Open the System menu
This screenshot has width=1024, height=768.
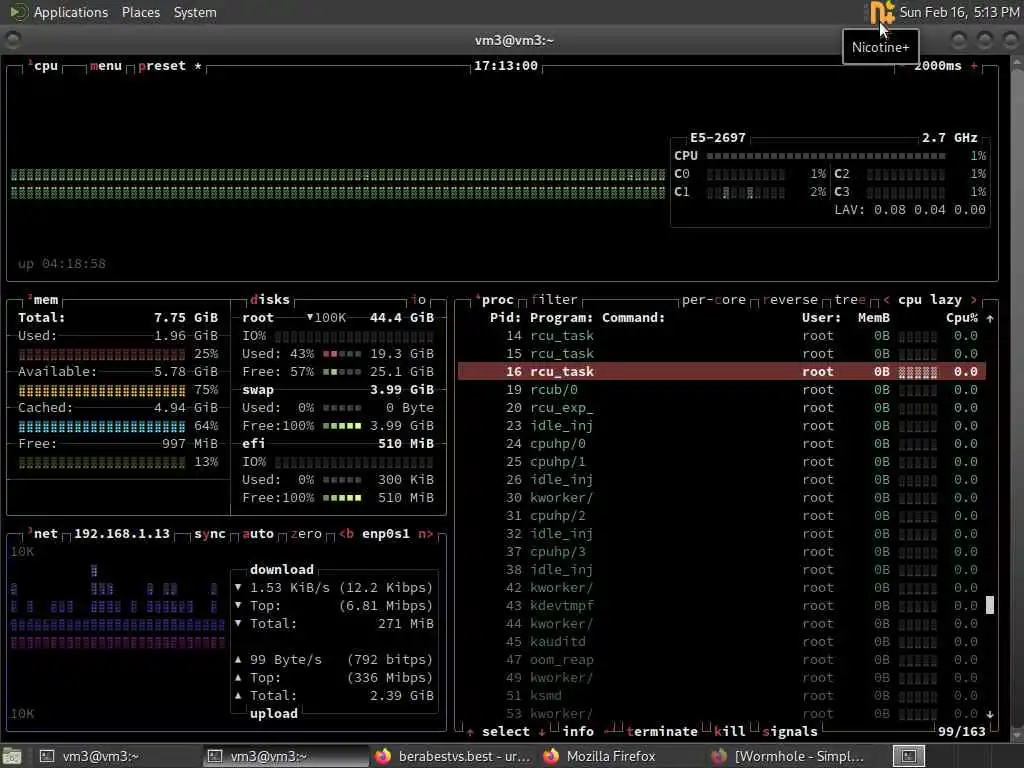(195, 12)
